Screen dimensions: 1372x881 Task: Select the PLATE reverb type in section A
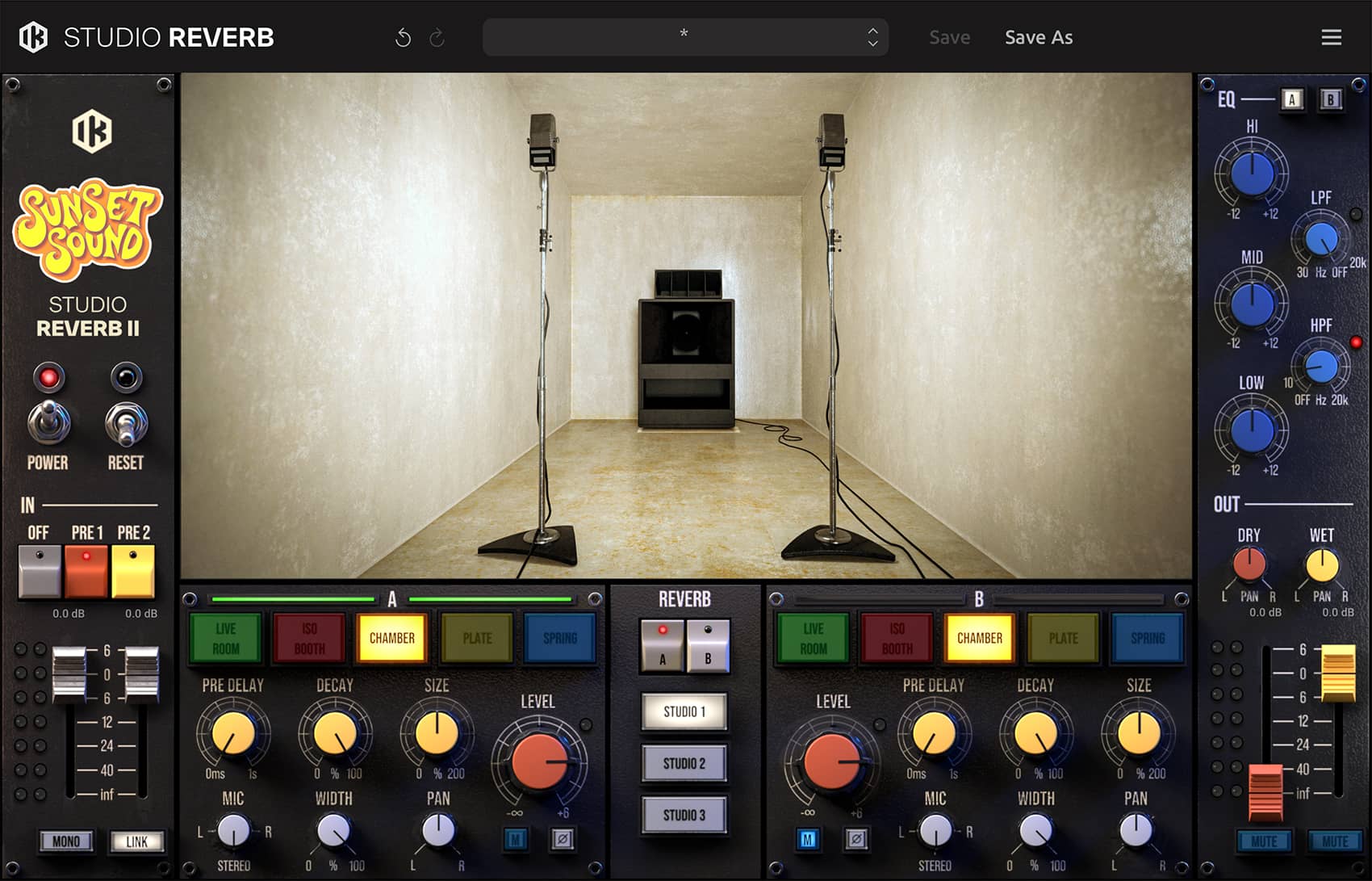(x=477, y=638)
